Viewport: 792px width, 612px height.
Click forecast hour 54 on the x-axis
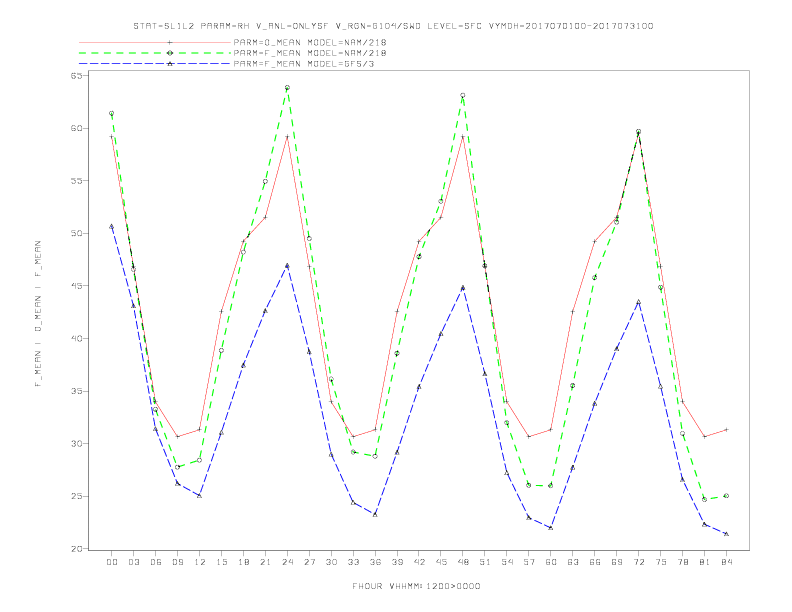pyautogui.click(x=507, y=562)
